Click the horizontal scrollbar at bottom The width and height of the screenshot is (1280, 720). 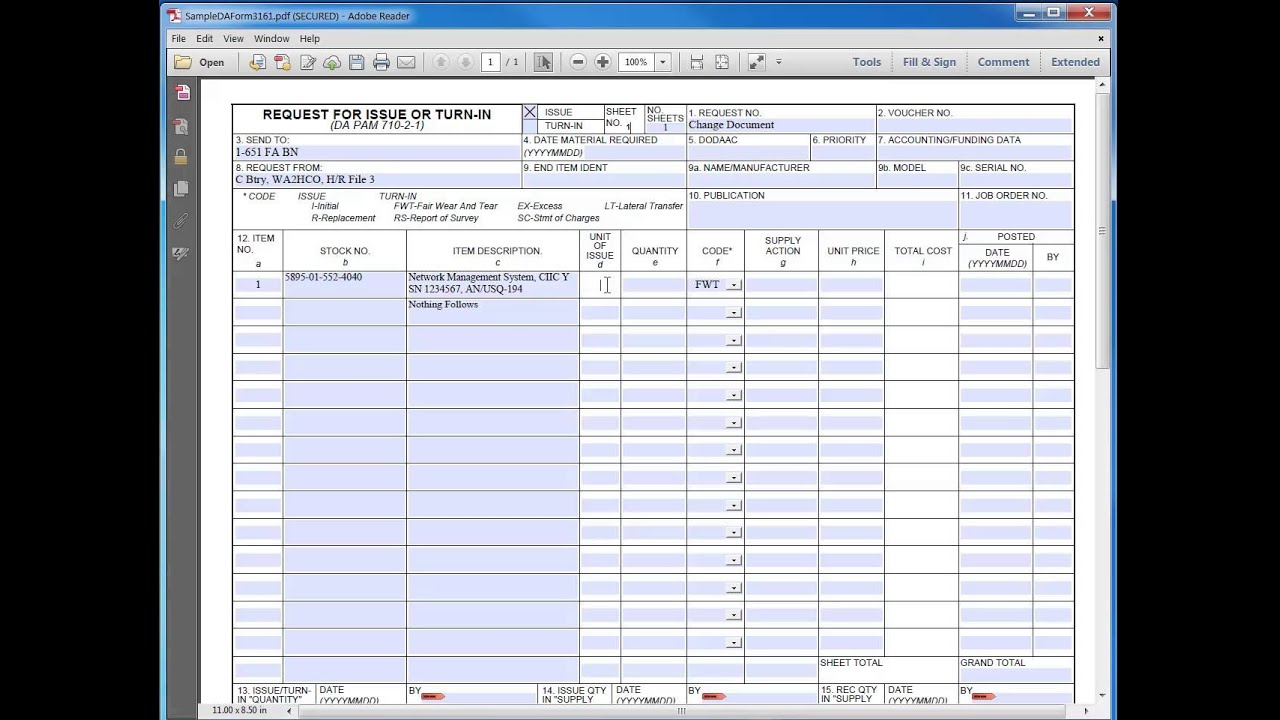(x=681, y=711)
